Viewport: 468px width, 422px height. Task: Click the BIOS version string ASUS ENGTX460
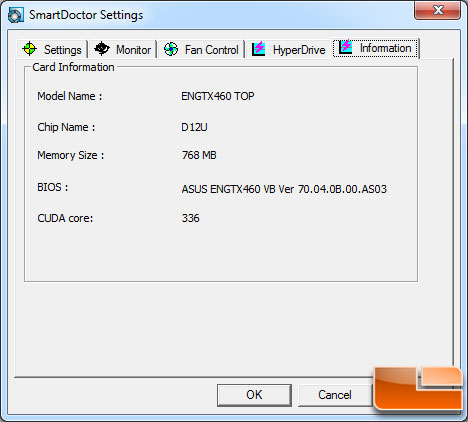pos(284,189)
